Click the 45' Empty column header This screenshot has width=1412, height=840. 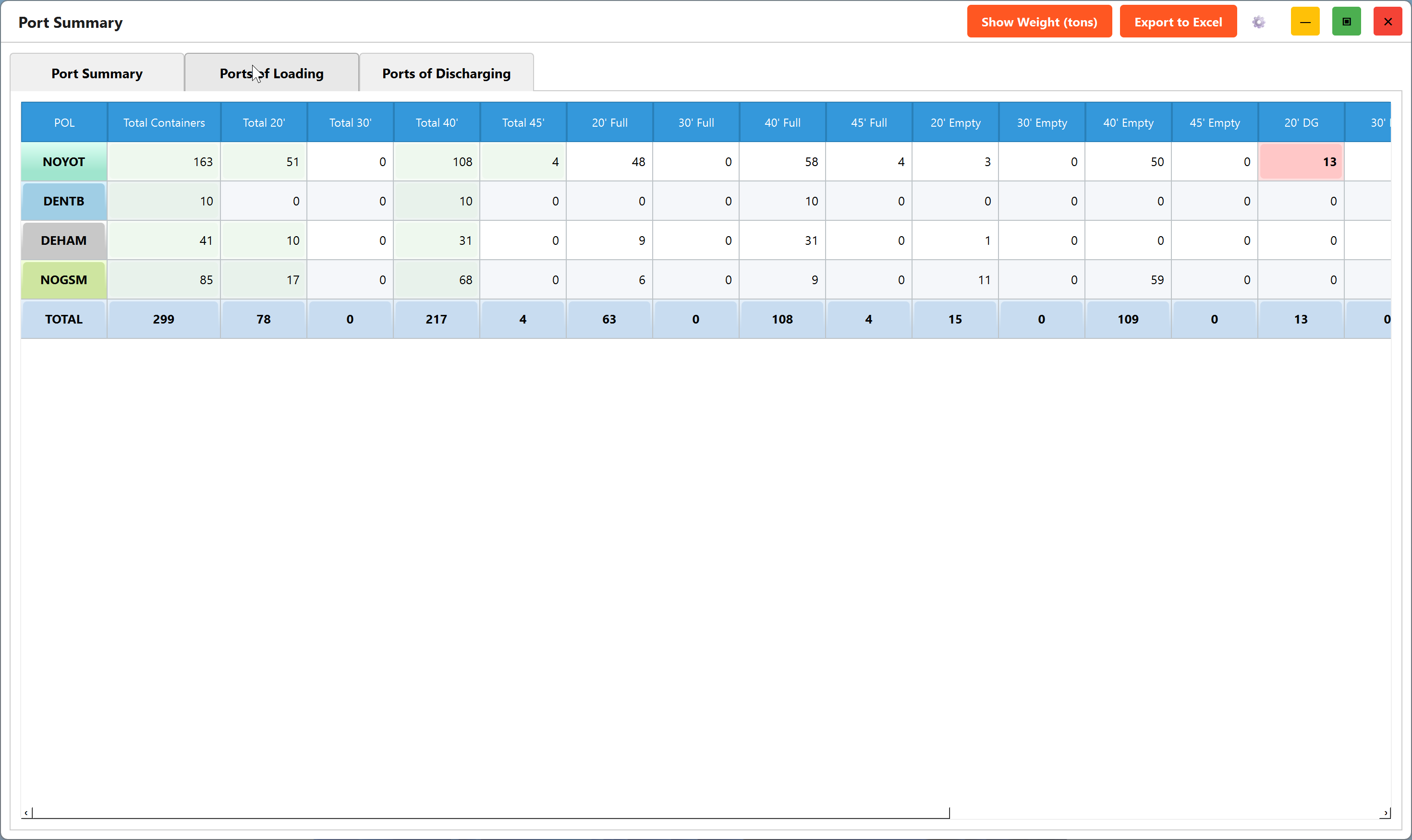pyautogui.click(x=1214, y=122)
